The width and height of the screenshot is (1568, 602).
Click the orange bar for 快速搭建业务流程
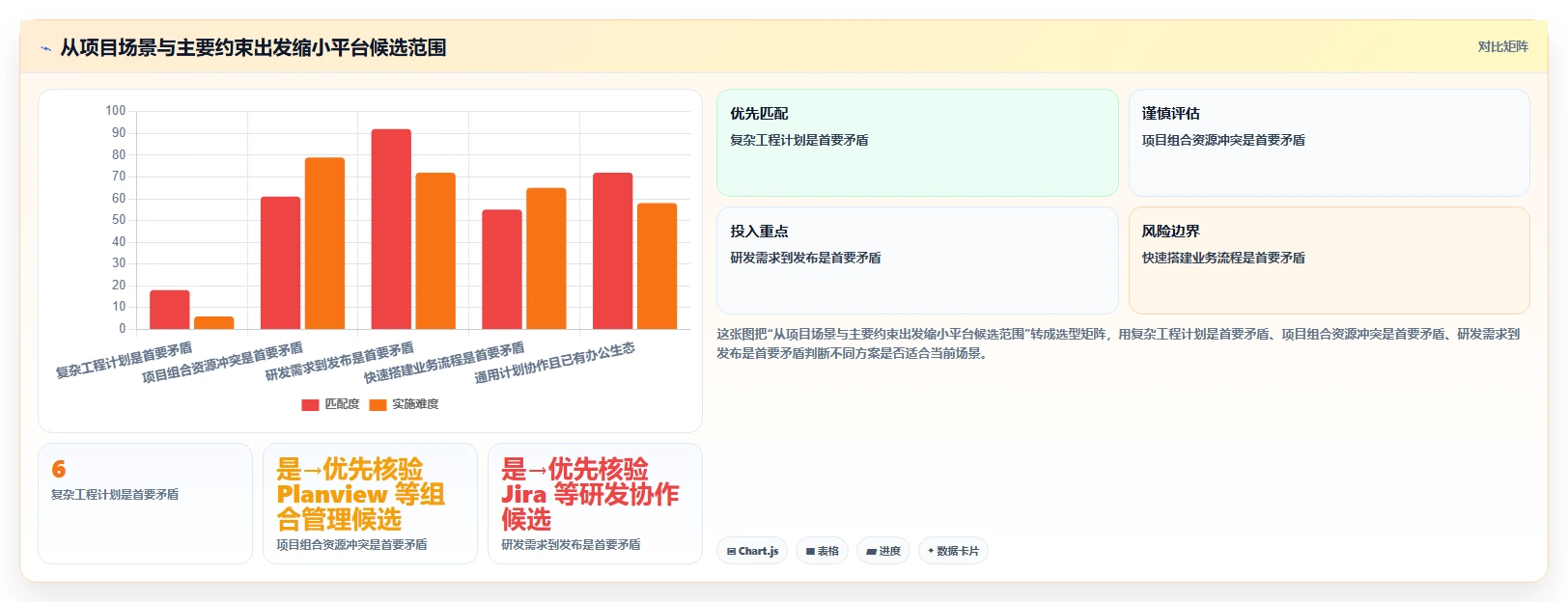(x=546, y=259)
